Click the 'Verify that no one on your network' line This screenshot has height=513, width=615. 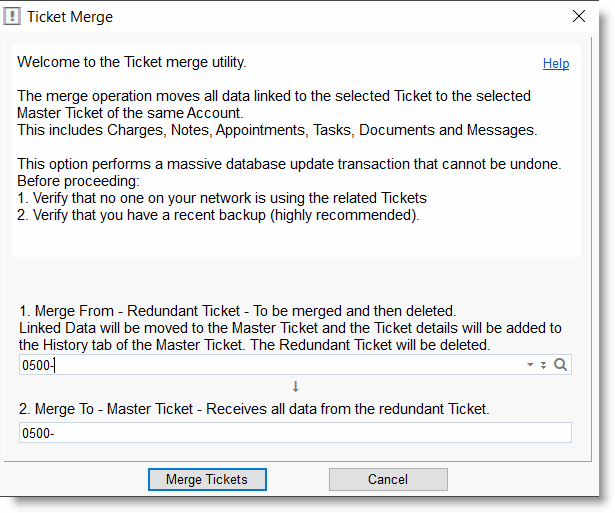point(222,198)
